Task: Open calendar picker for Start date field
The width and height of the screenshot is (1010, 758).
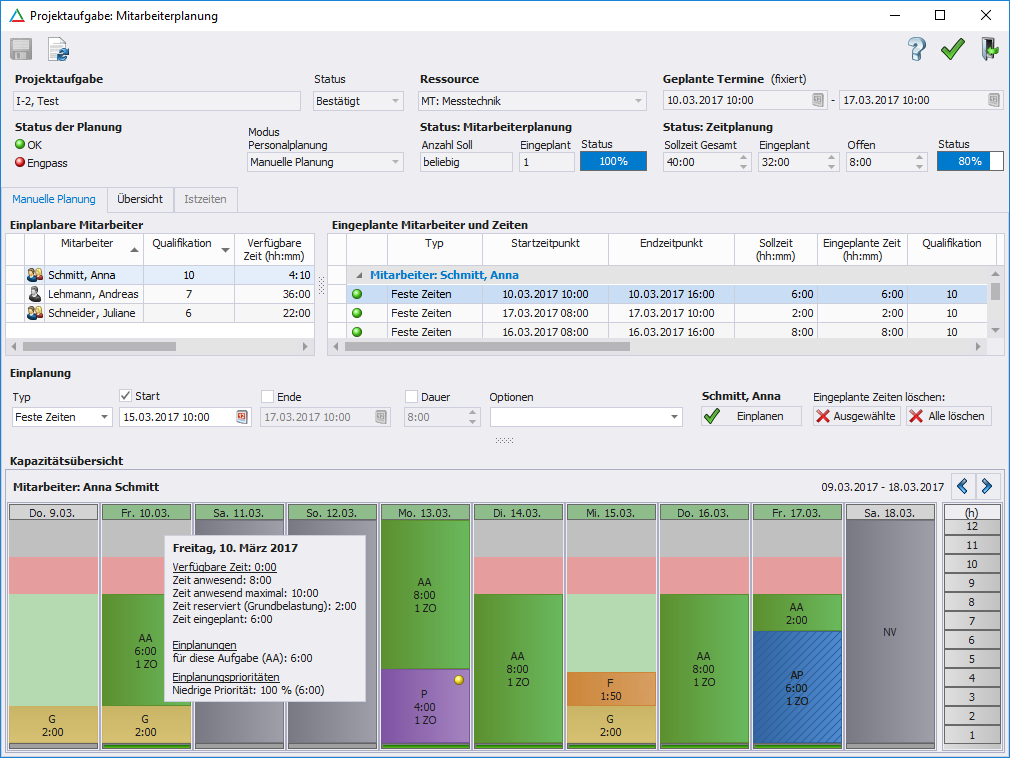Action: pyautogui.click(x=242, y=417)
